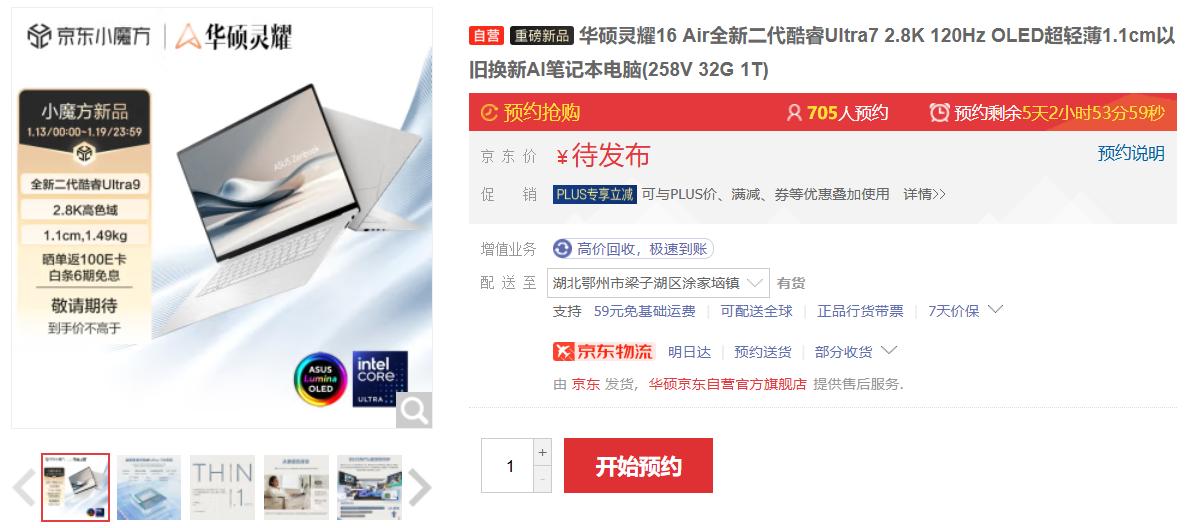
Task: Select the second chip thumbnail image
Action: tap(149, 487)
